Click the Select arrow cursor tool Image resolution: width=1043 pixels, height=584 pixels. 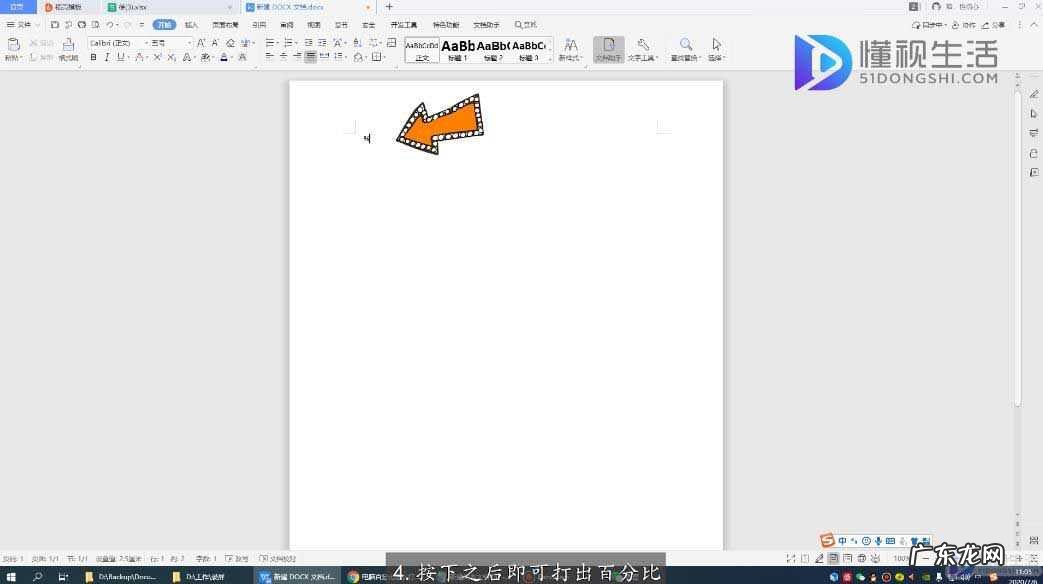[x=716, y=45]
